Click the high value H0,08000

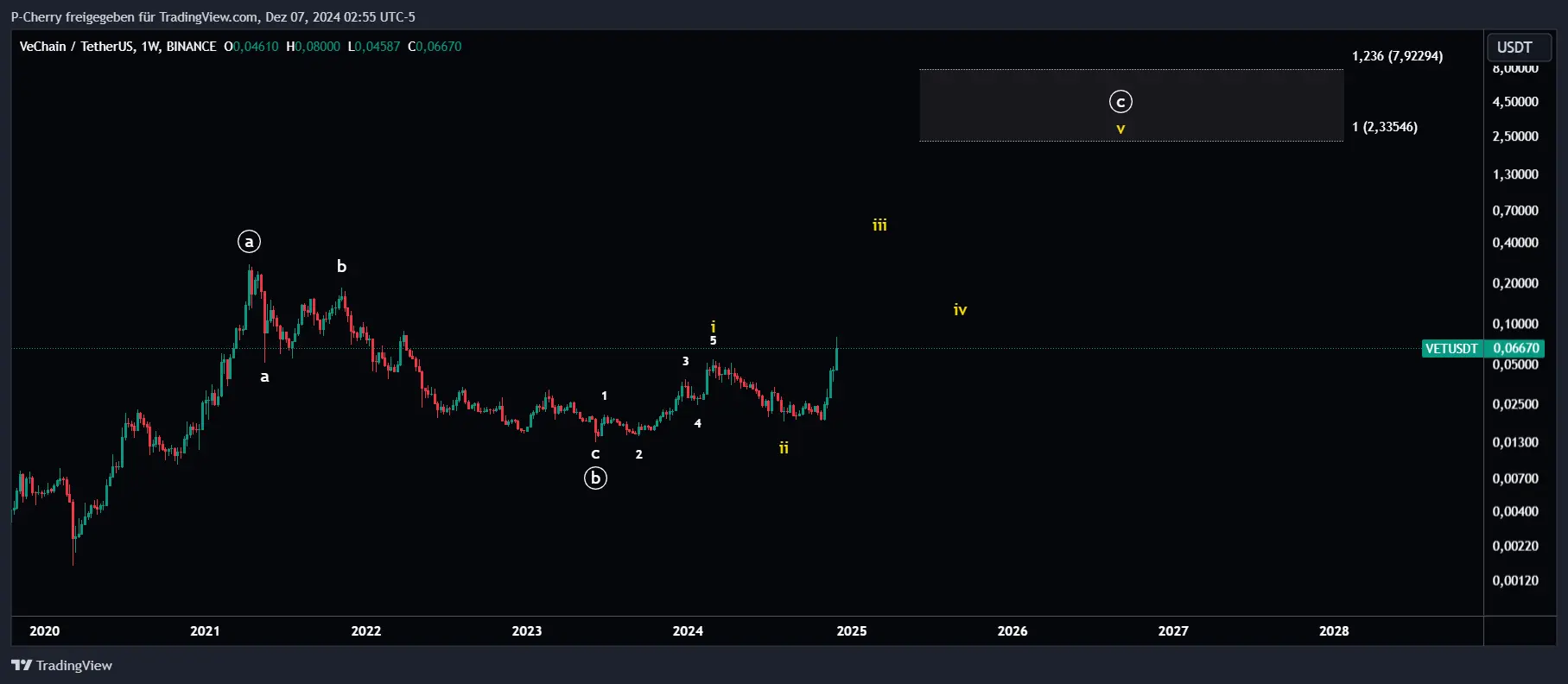(313, 47)
